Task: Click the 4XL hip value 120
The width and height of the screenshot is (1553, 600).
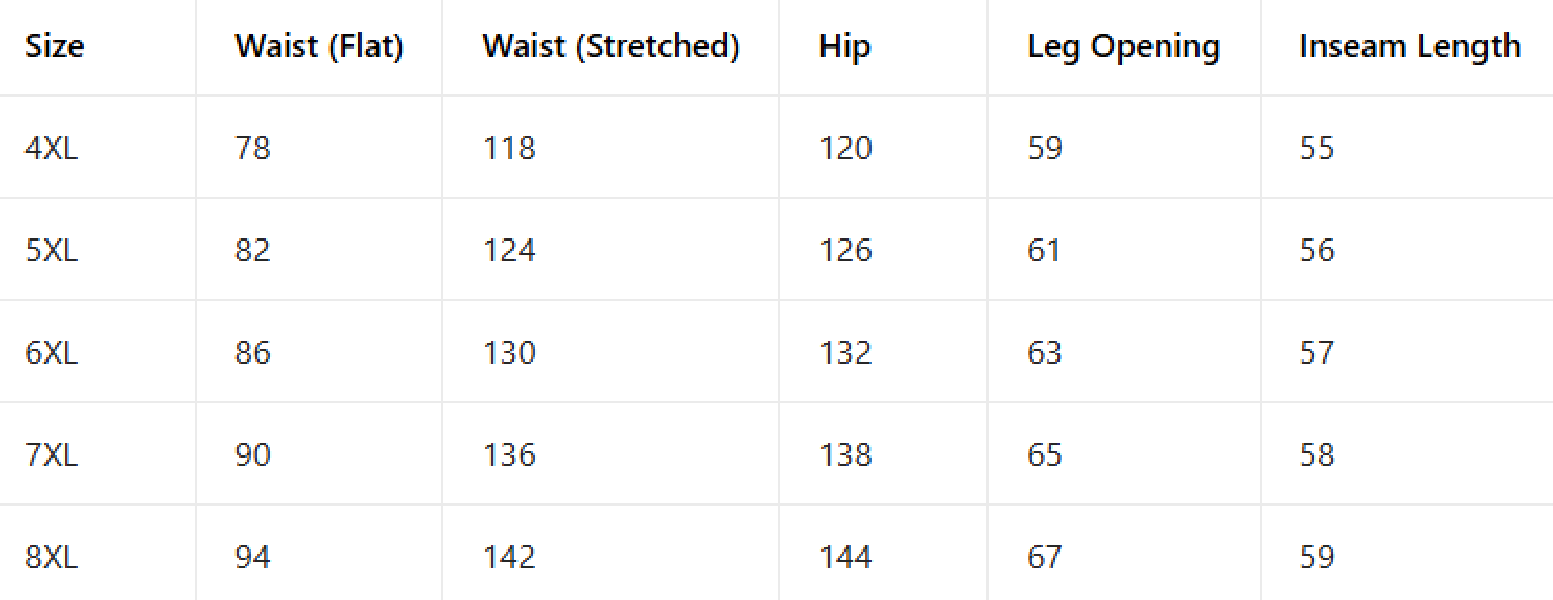Action: coord(846,148)
